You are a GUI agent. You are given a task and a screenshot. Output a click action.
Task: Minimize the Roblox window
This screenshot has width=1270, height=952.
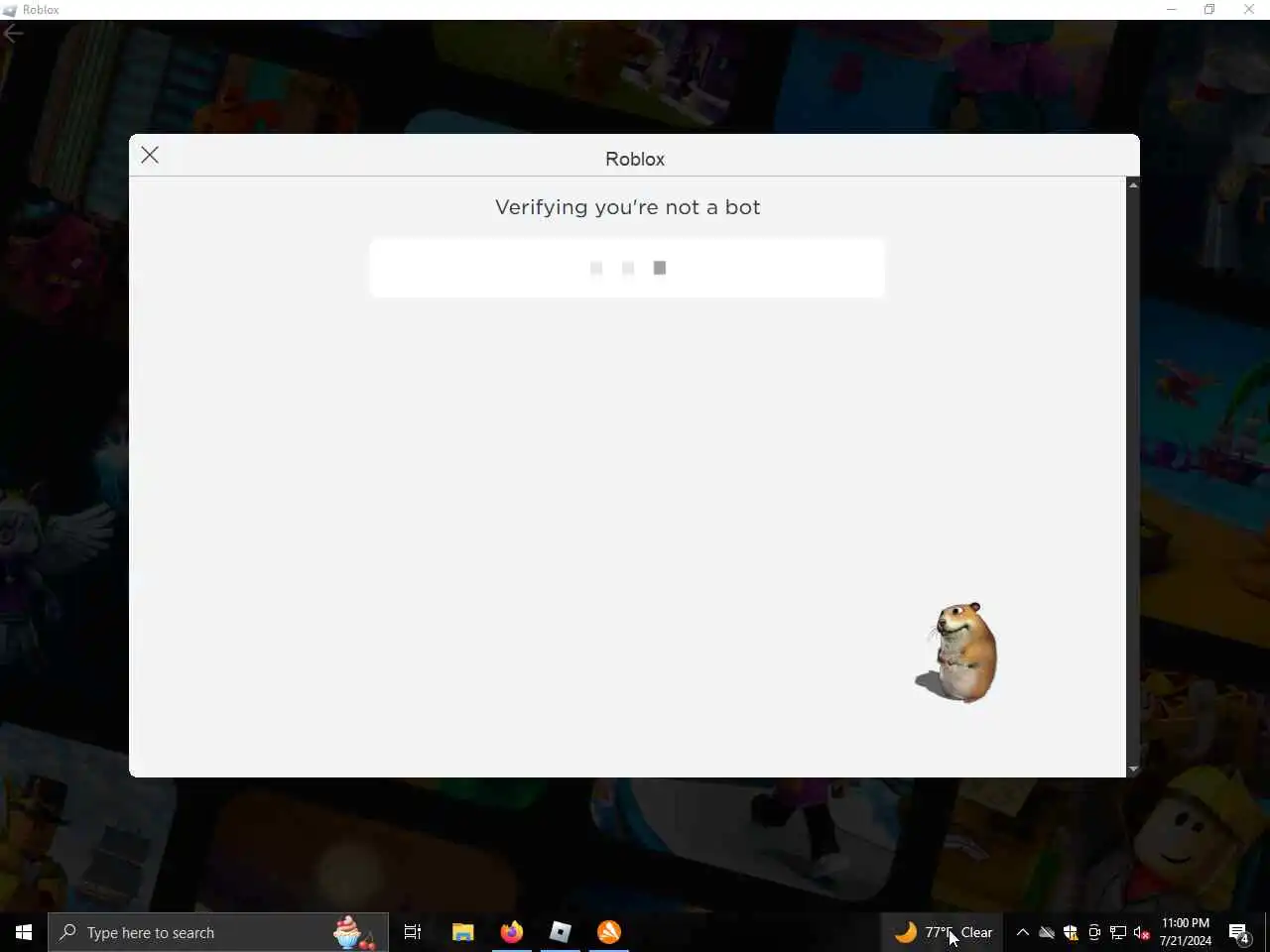point(1171,9)
